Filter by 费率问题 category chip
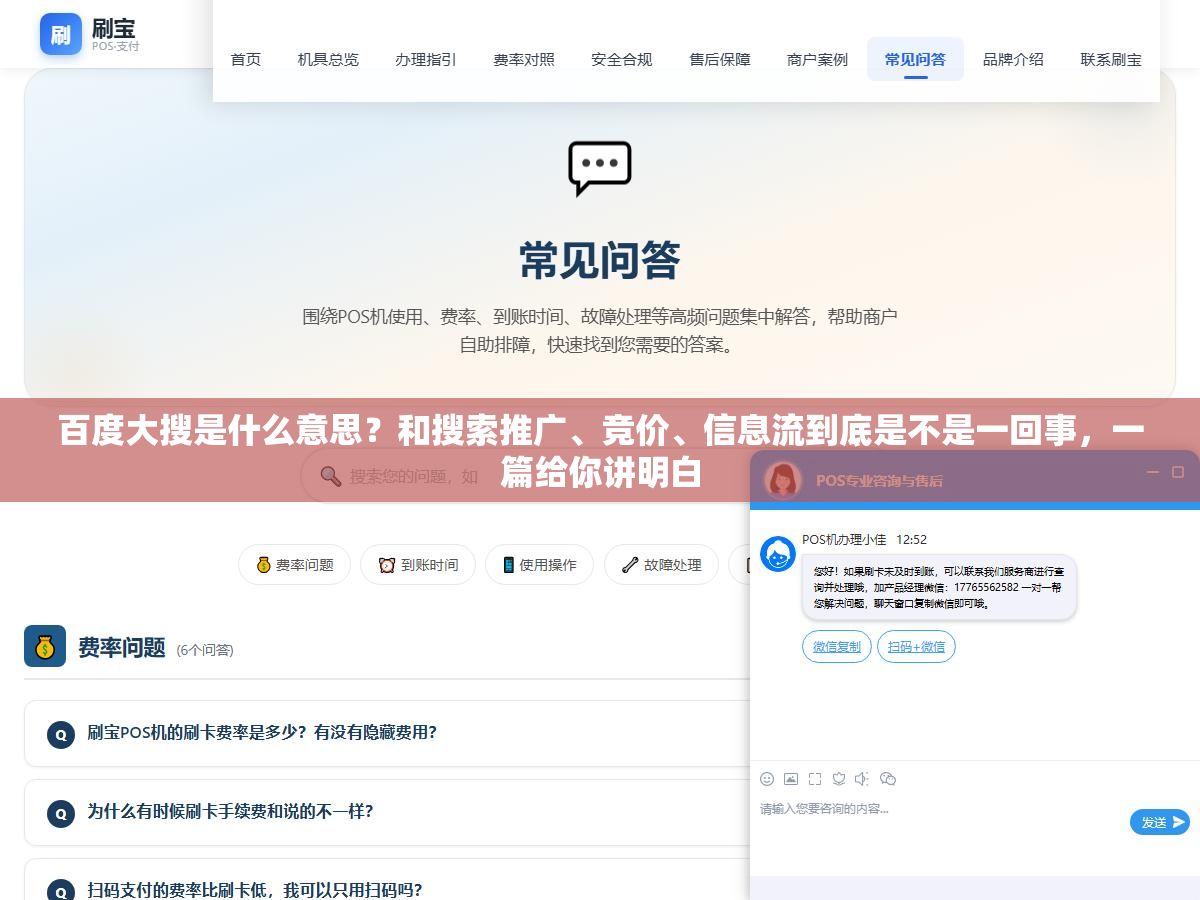The width and height of the screenshot is (1200, 900). pyautogui.click(x=294, y=565)
